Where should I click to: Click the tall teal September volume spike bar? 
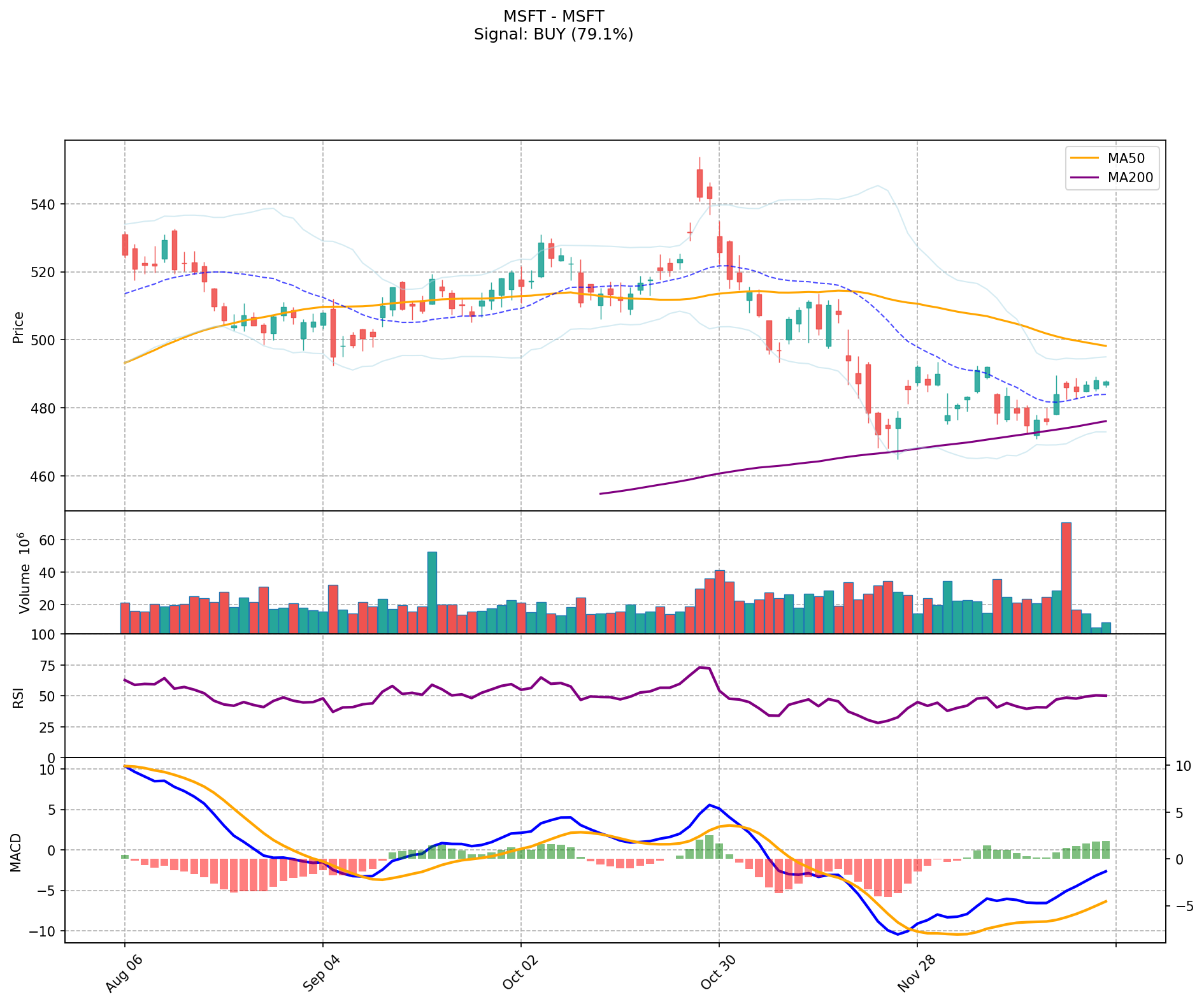(x=432, y=592)
